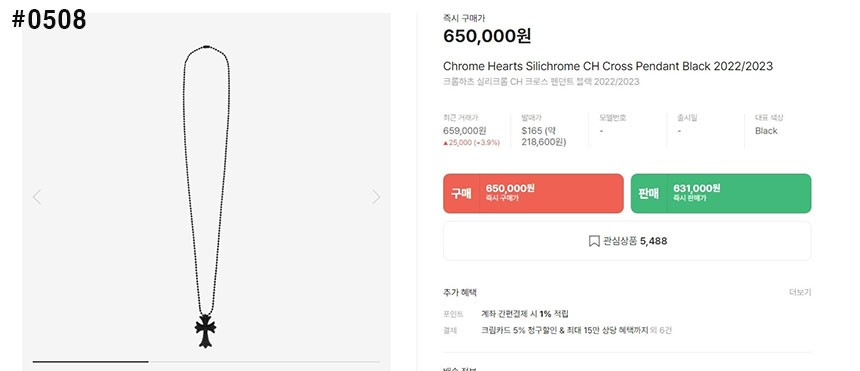Click the Korean product name subtitle

point(541,82)
